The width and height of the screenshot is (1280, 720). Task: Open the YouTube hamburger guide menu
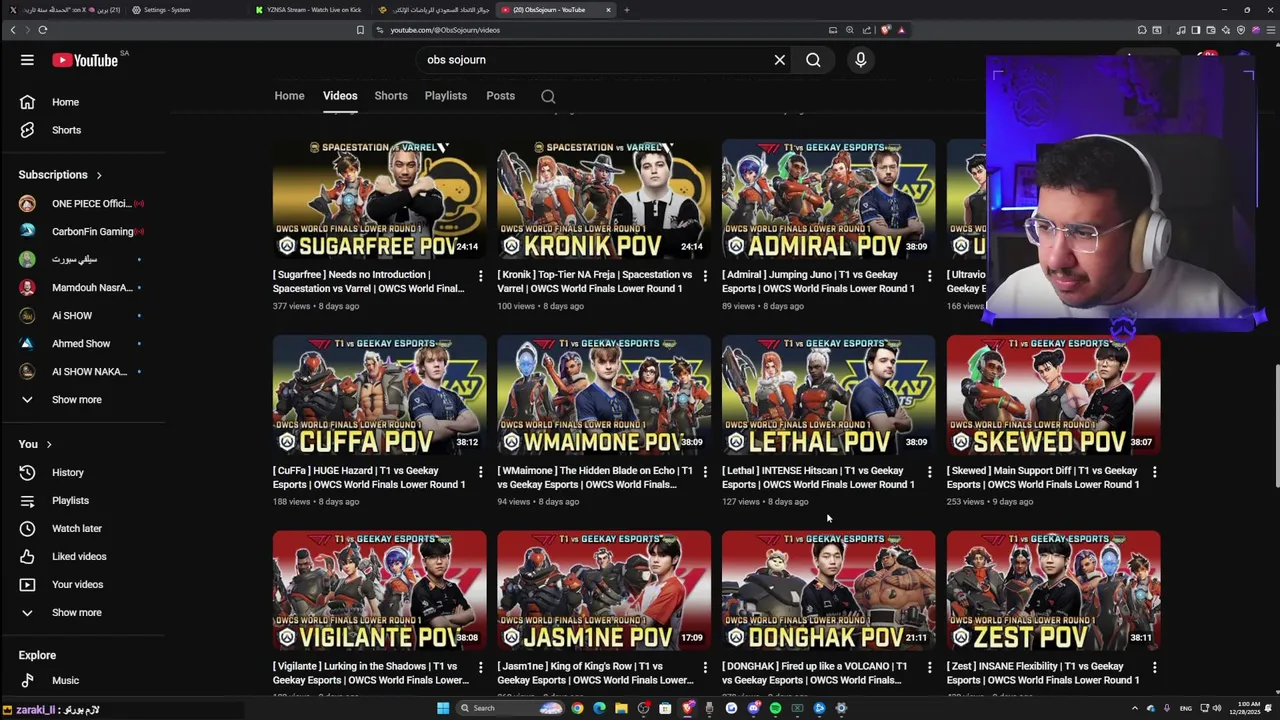tap(27, 60)
